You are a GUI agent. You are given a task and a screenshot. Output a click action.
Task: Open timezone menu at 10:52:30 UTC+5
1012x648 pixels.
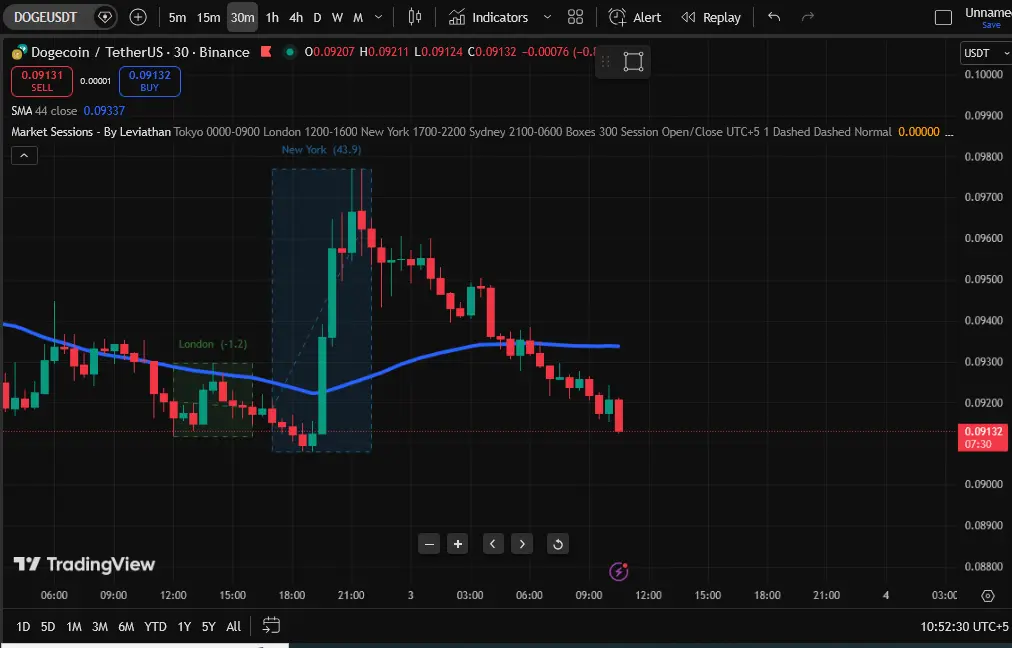pyautogui.click(x=964, y=627)
